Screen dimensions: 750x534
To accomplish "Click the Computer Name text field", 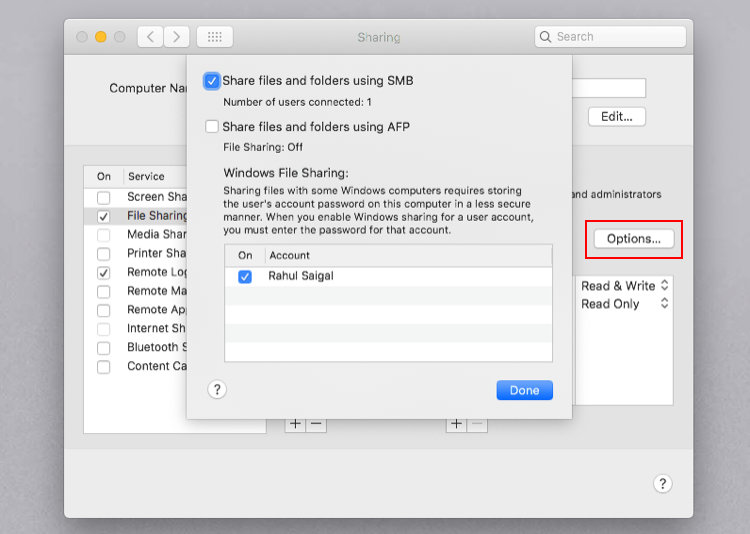I will (x=608, y=88).
